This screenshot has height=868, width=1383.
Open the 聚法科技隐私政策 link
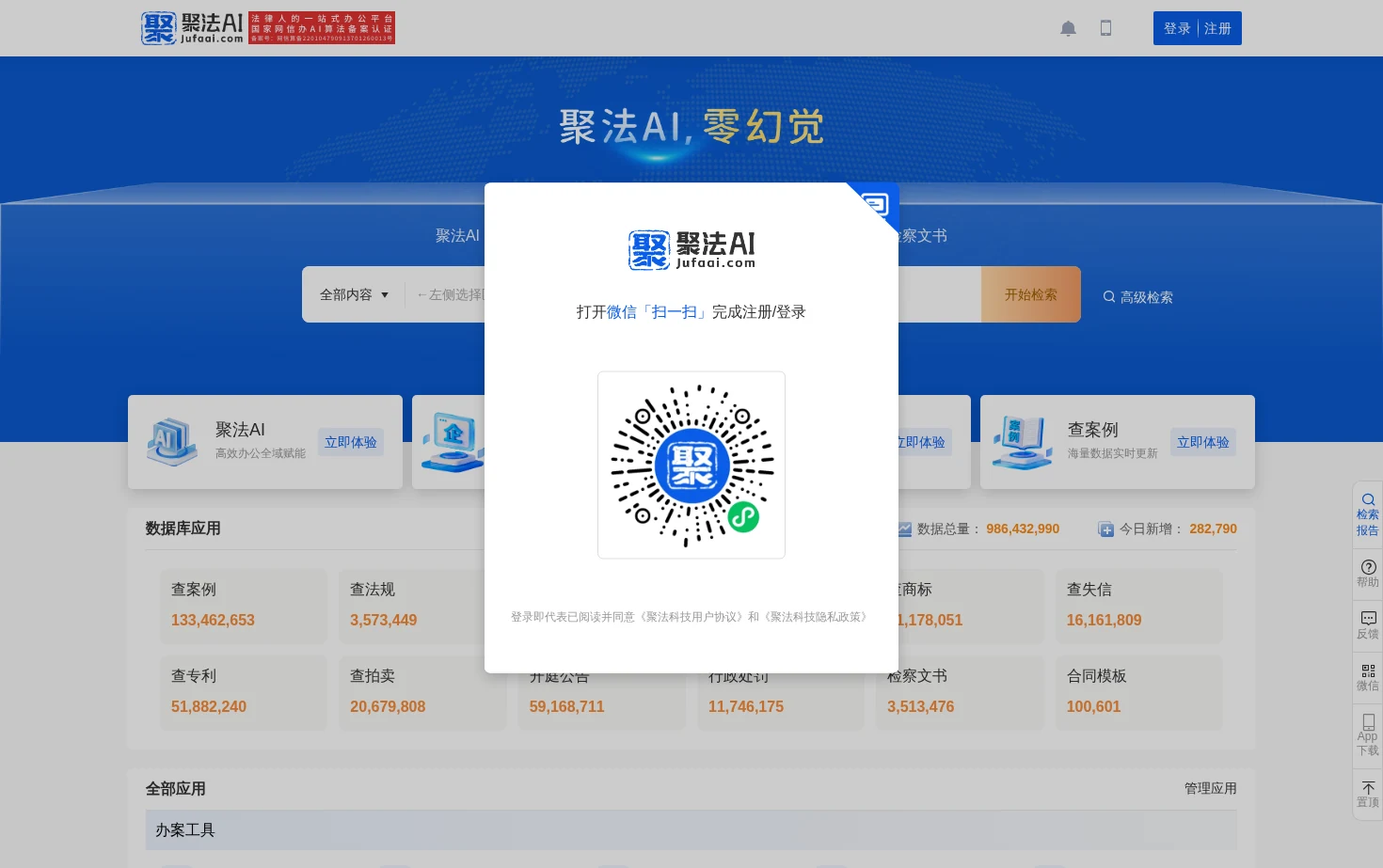pos(818,617)
